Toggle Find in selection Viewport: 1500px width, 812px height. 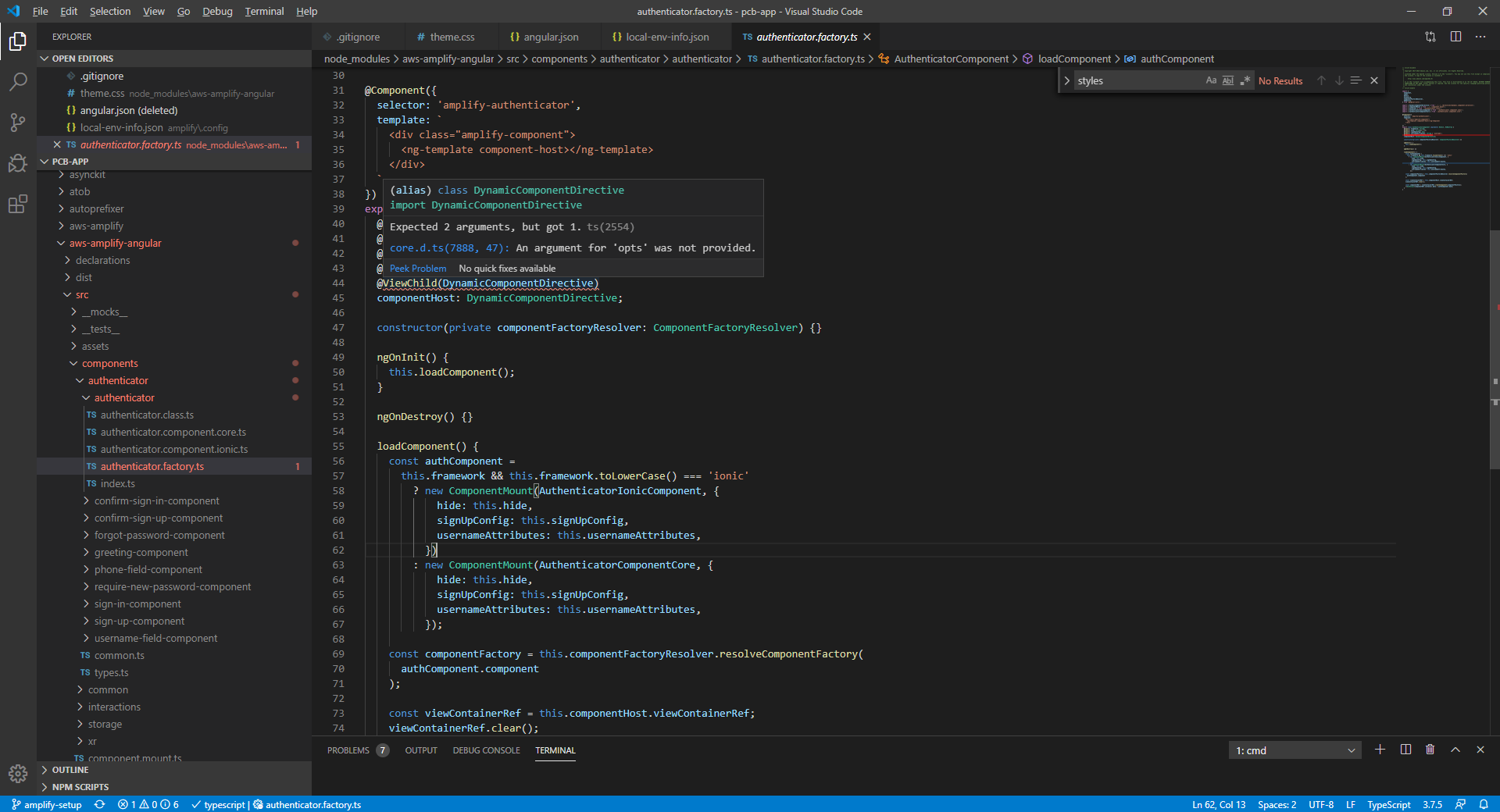pyautogui.click(x=1356, y=80)
